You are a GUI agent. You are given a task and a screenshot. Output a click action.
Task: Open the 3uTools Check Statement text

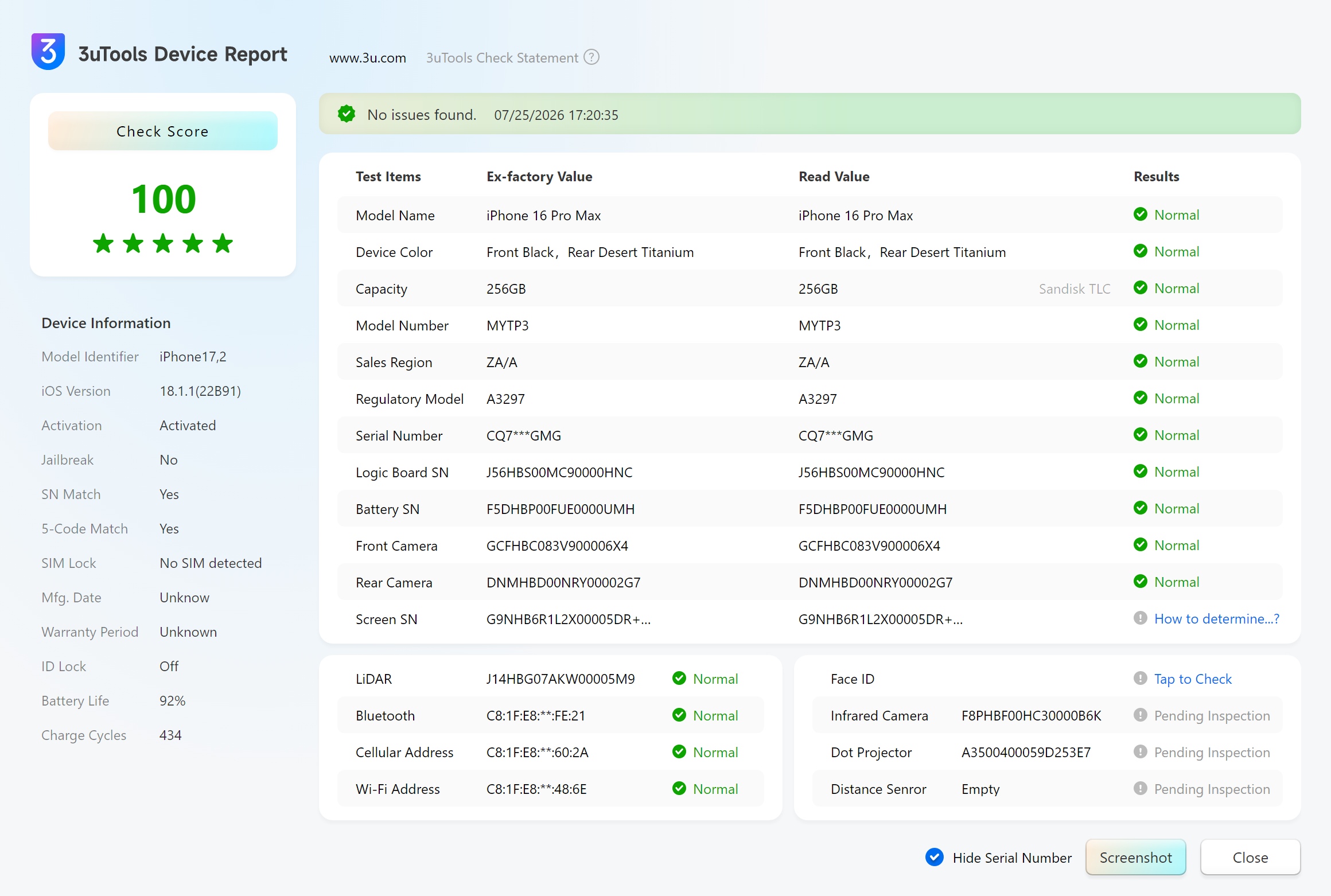coord(502,58)
